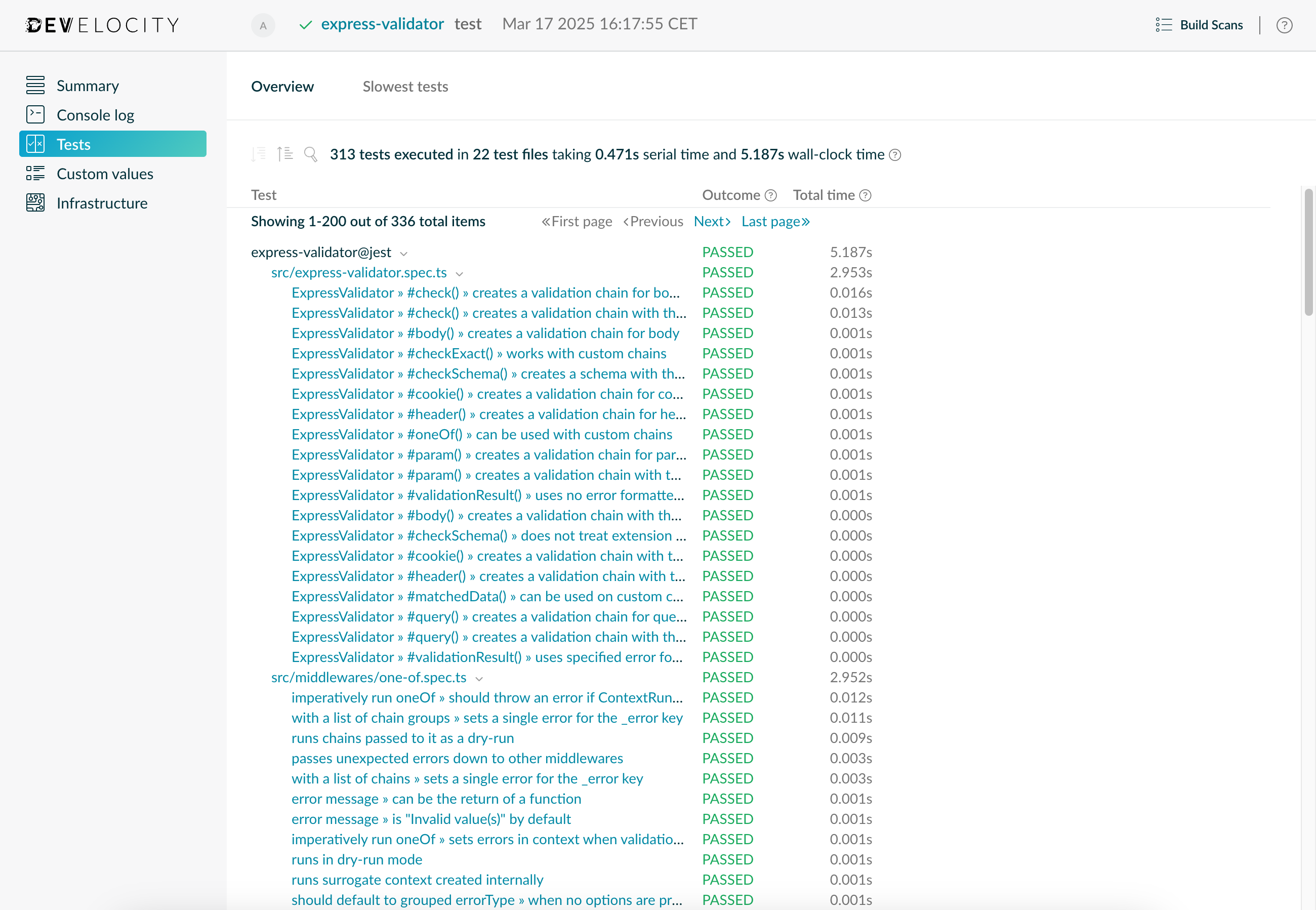The width and height of the screenshot is (1316, 910).
Task: Open 'runs surrogate context created internally' test
Action: [x=418, y=880]
